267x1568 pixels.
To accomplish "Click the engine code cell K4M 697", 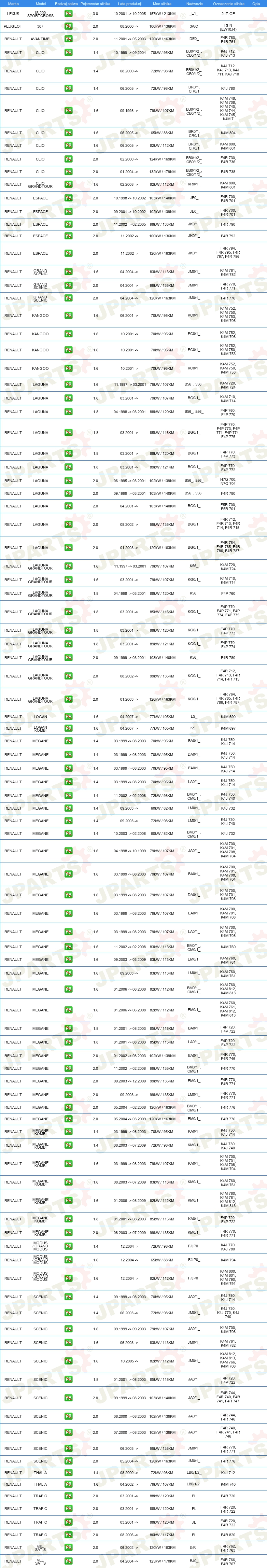I will (x=228, y=728).
